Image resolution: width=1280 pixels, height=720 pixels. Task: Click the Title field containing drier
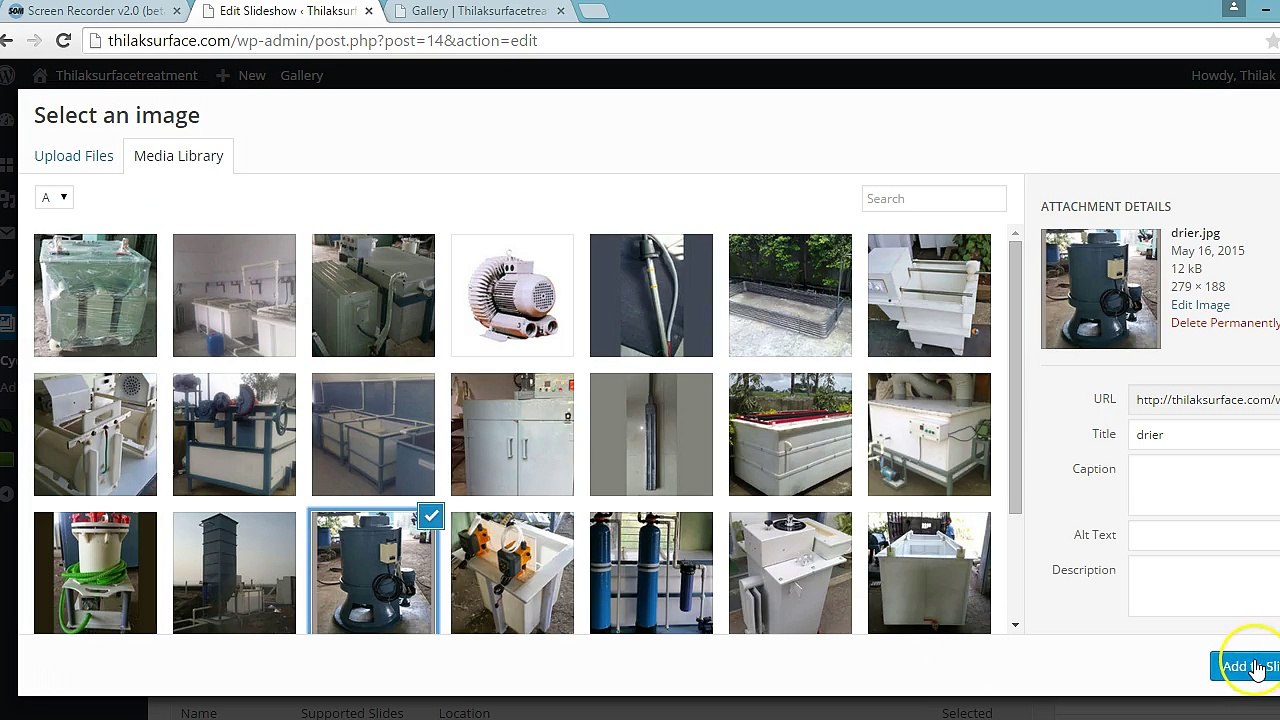pos(1204,435)
